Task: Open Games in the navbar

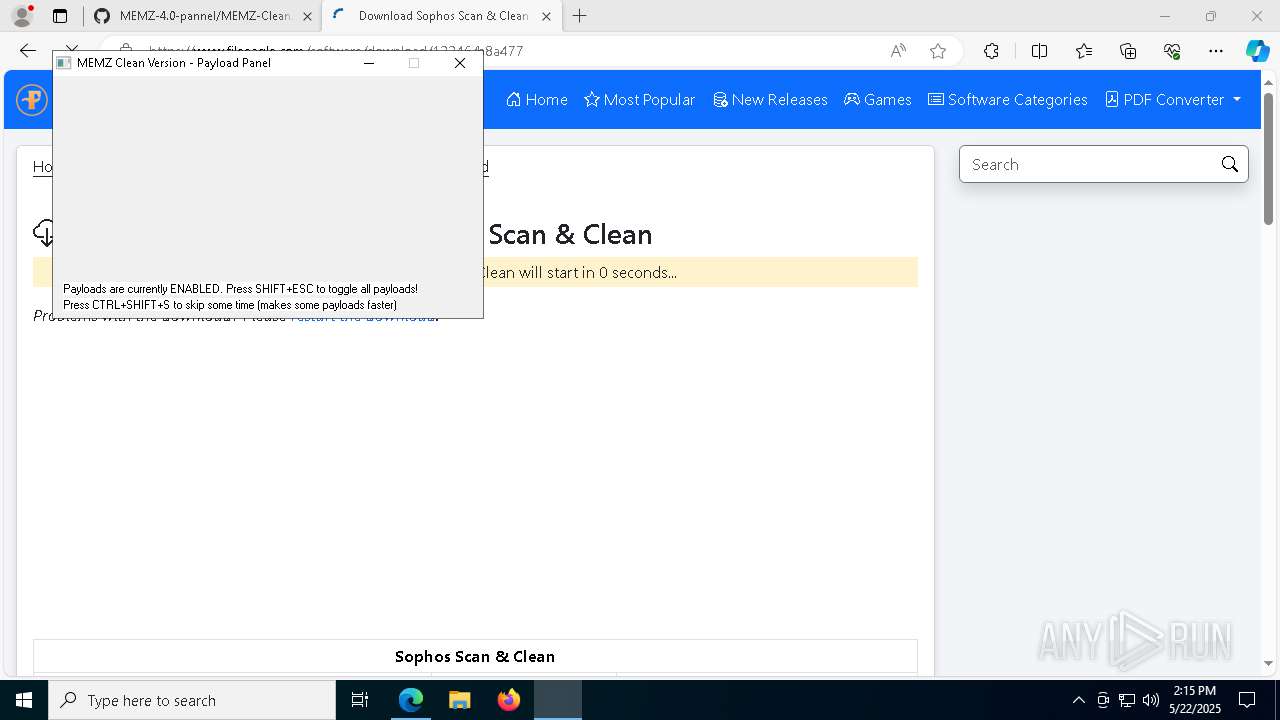Action: [878, 99]
